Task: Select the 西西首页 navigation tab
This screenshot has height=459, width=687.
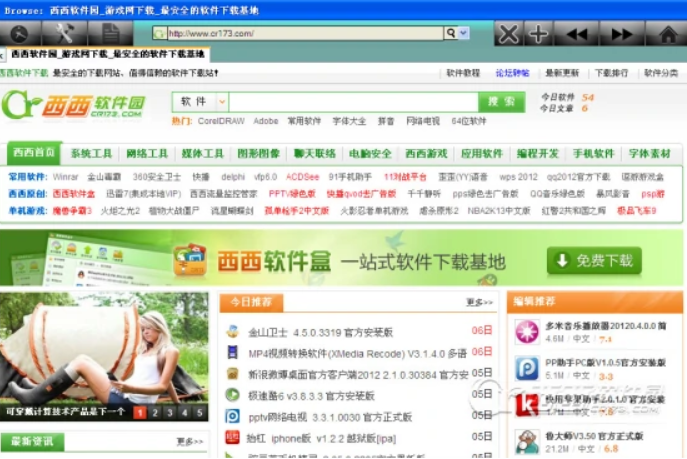Action: click(34, 152)
